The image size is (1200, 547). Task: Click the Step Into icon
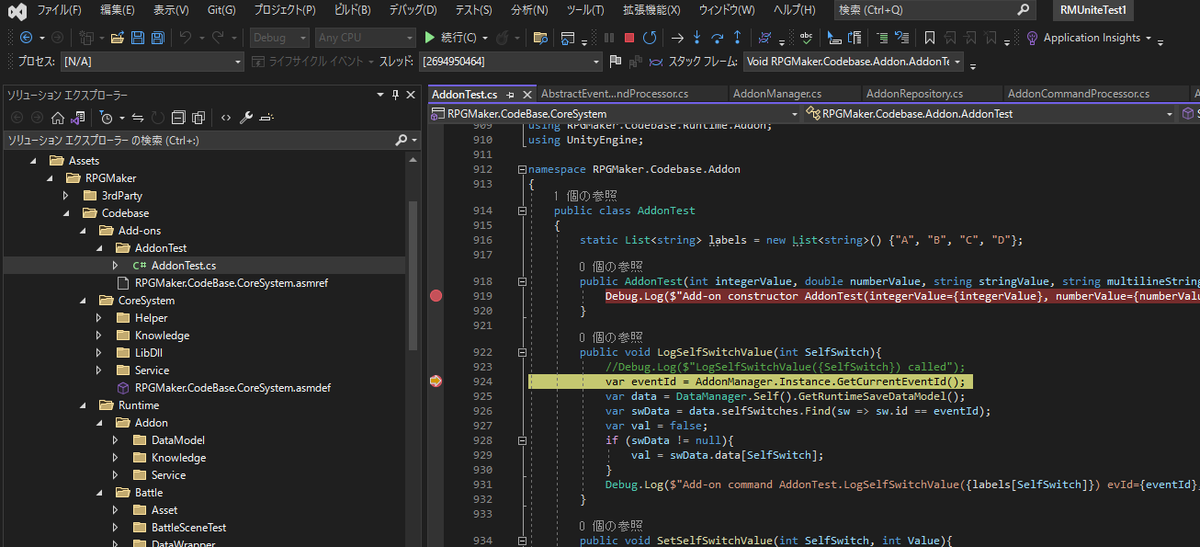coord(698,38)
